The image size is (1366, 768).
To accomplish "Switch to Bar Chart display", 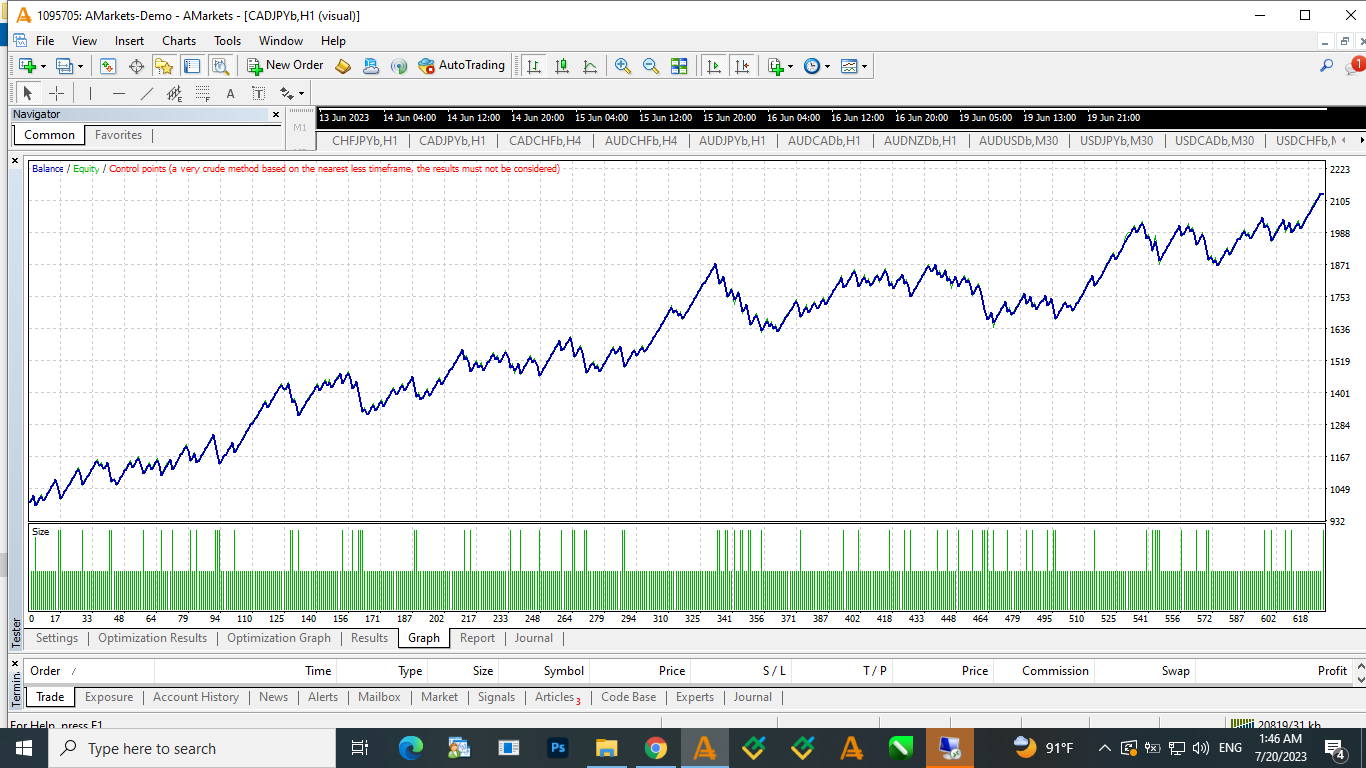I will pos(534,66).
